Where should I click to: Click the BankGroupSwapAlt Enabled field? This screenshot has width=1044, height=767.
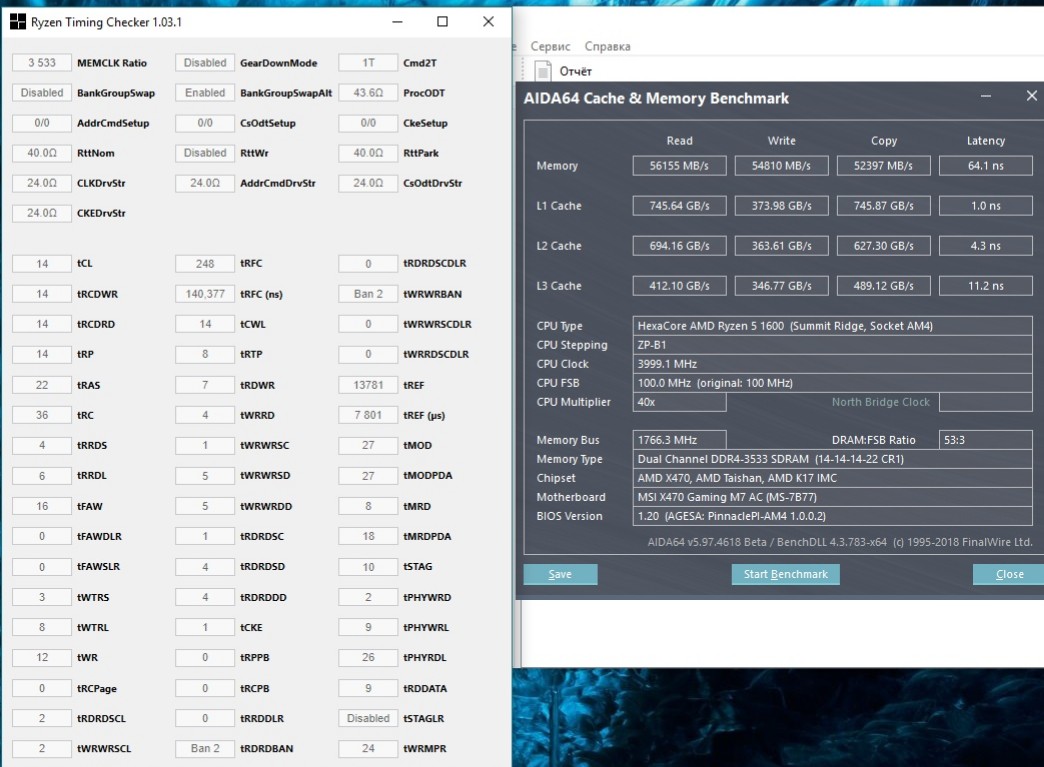coord(205,93)
